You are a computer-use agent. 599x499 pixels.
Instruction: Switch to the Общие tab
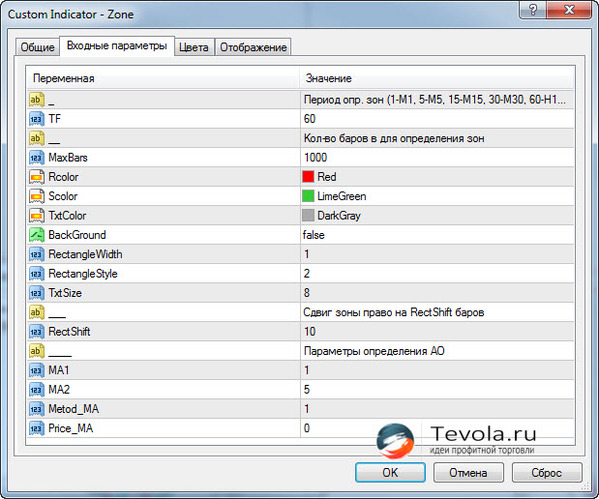pos(37,47)
